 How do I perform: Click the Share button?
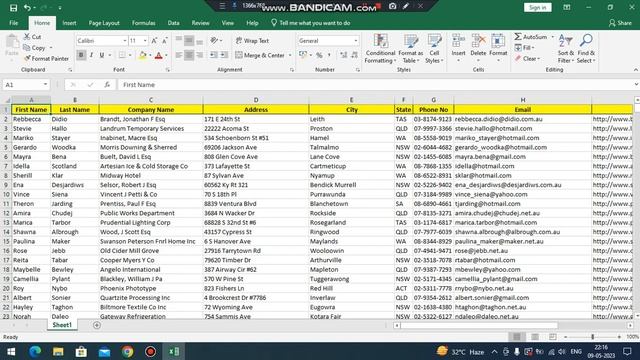620,23
